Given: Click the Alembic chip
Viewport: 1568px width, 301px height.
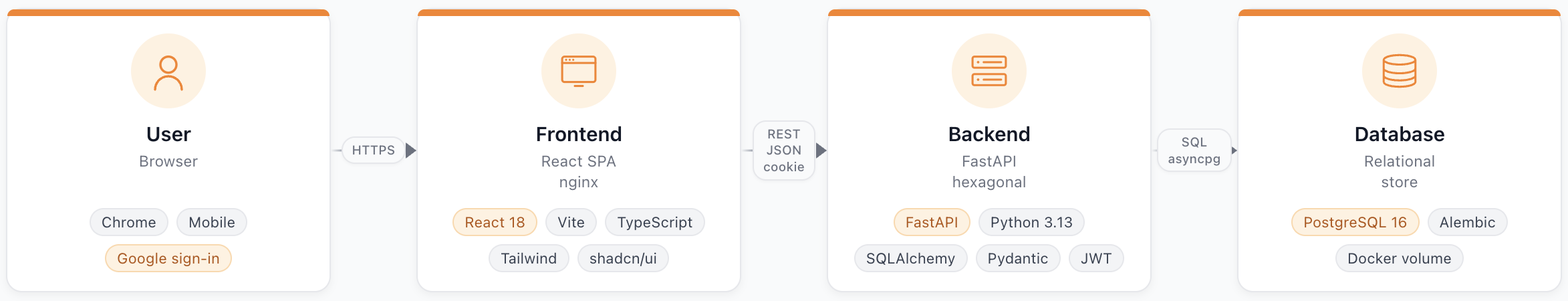Looking at the screenshot, I should [1468, 223].
